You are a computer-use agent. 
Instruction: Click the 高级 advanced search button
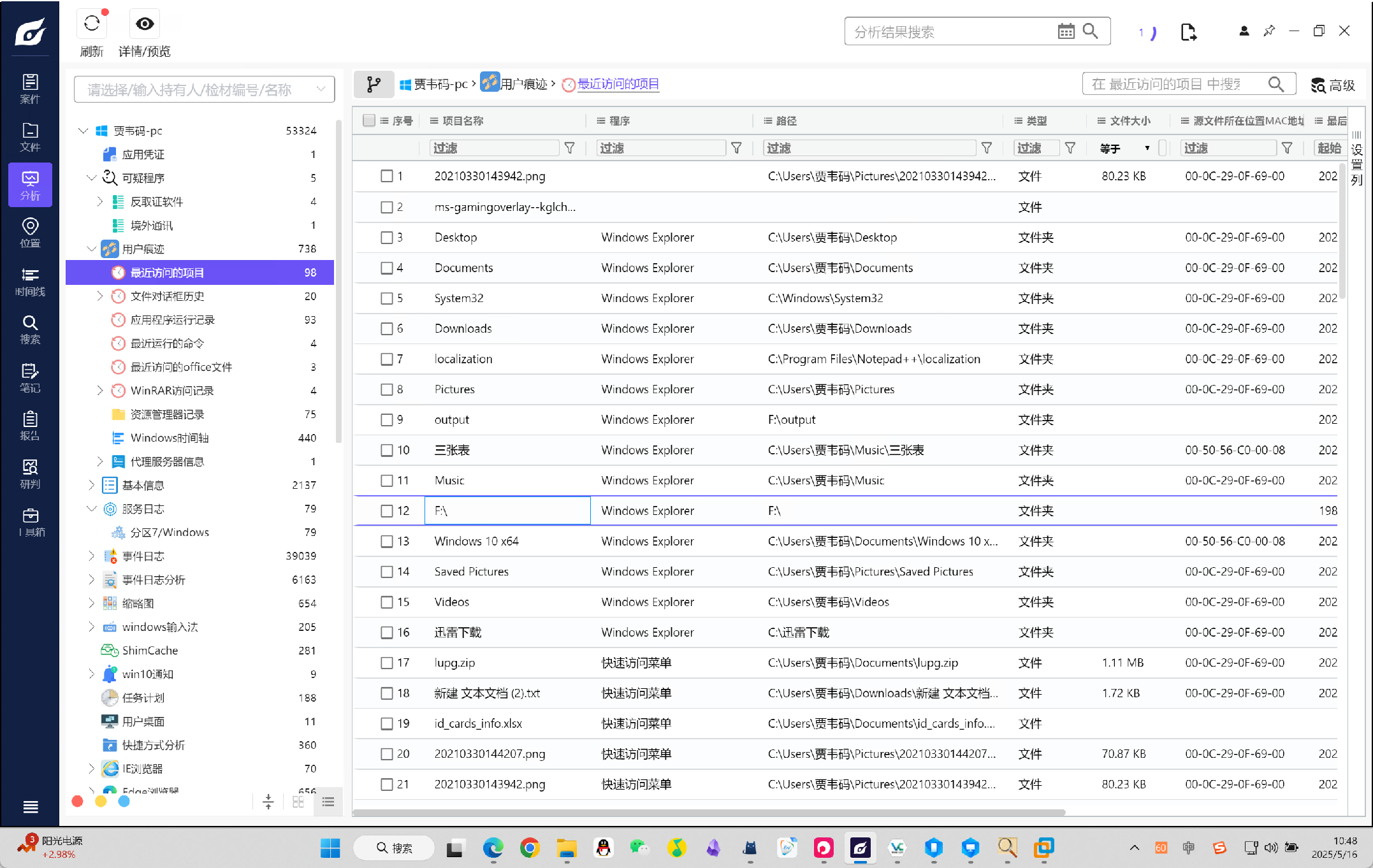[x=1332, y=85]
